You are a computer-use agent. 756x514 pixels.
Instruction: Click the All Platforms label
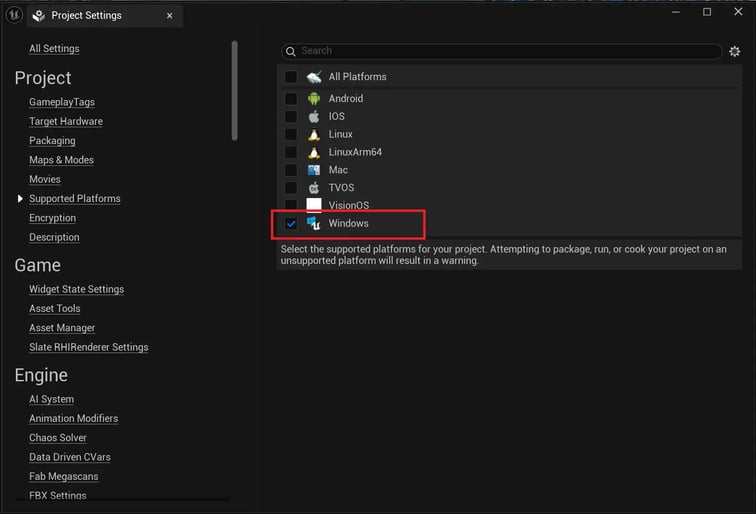tap(357, 77)
